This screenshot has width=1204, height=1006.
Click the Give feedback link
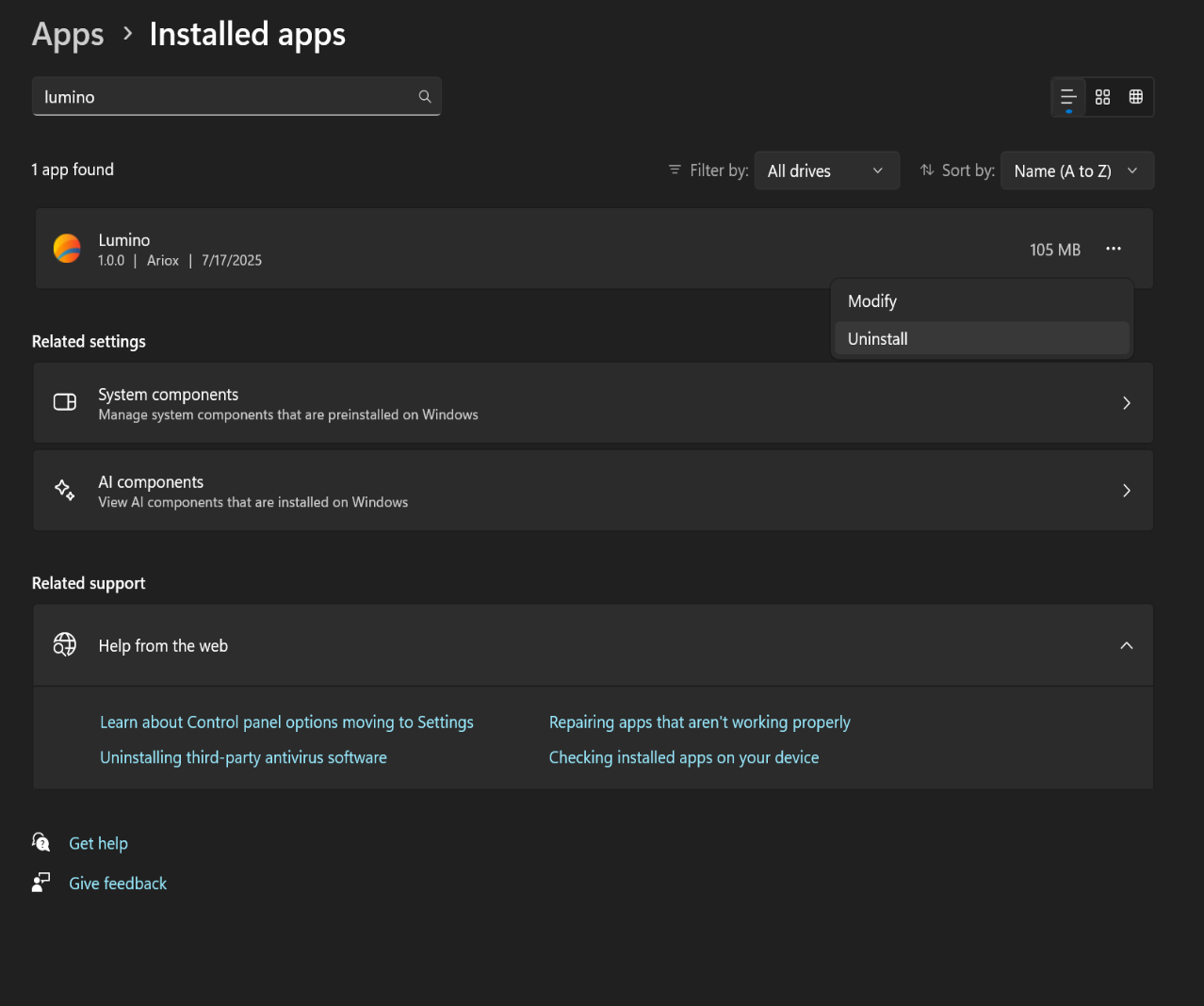pos(118,884)
